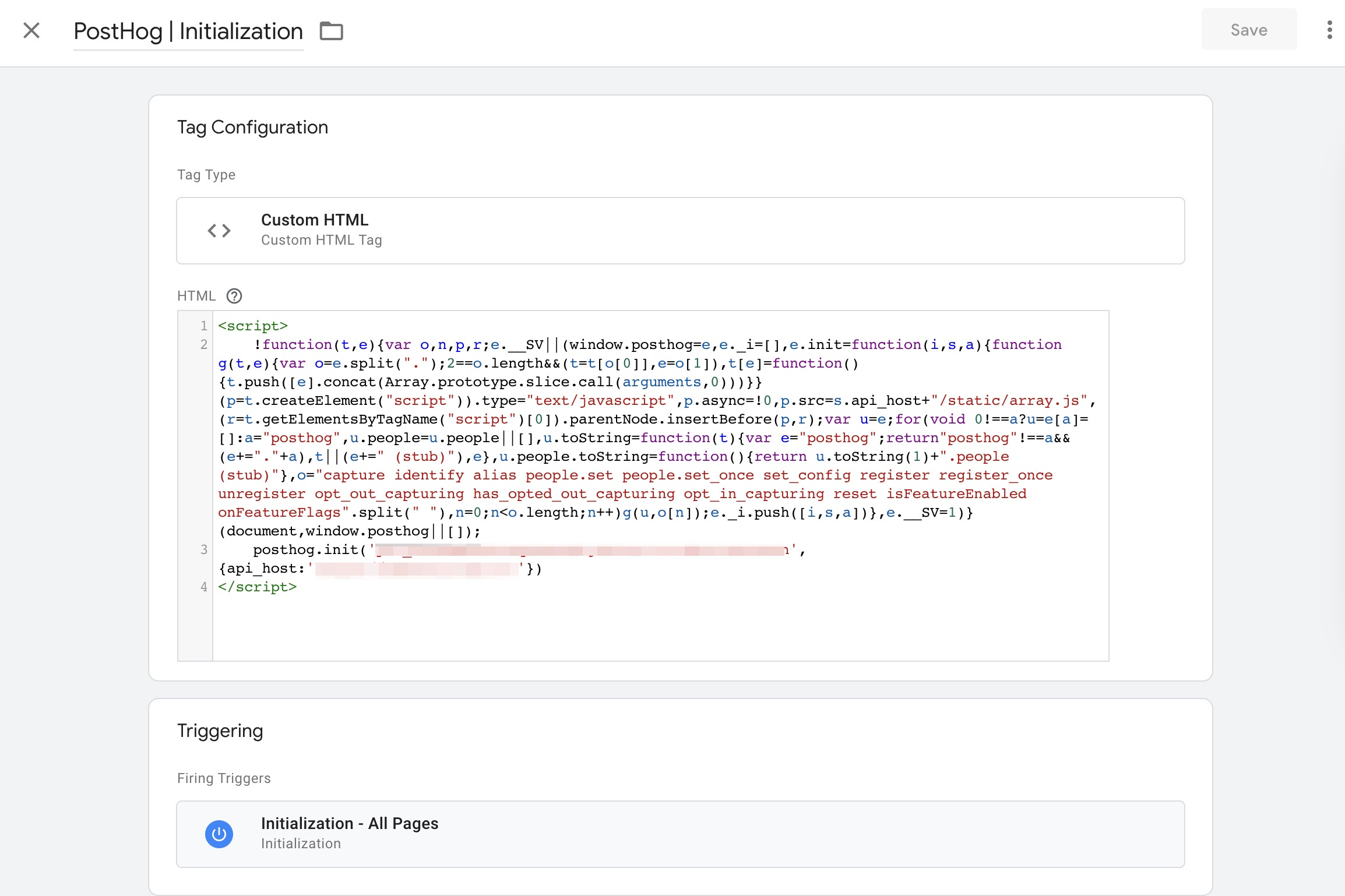Open the three-dot more options menu
This screenshot has width=1345, height=896.
(1329, 30)
